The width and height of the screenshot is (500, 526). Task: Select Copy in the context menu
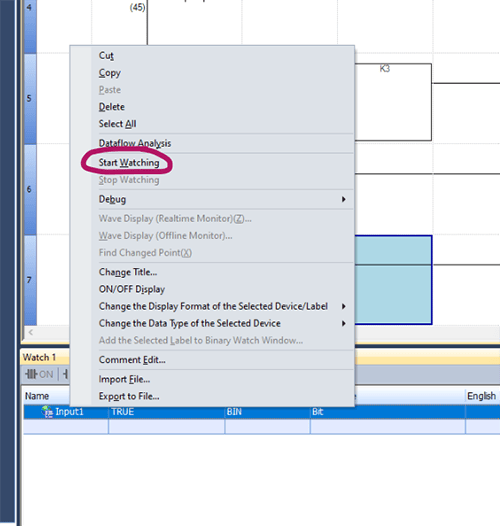point(109,73)
